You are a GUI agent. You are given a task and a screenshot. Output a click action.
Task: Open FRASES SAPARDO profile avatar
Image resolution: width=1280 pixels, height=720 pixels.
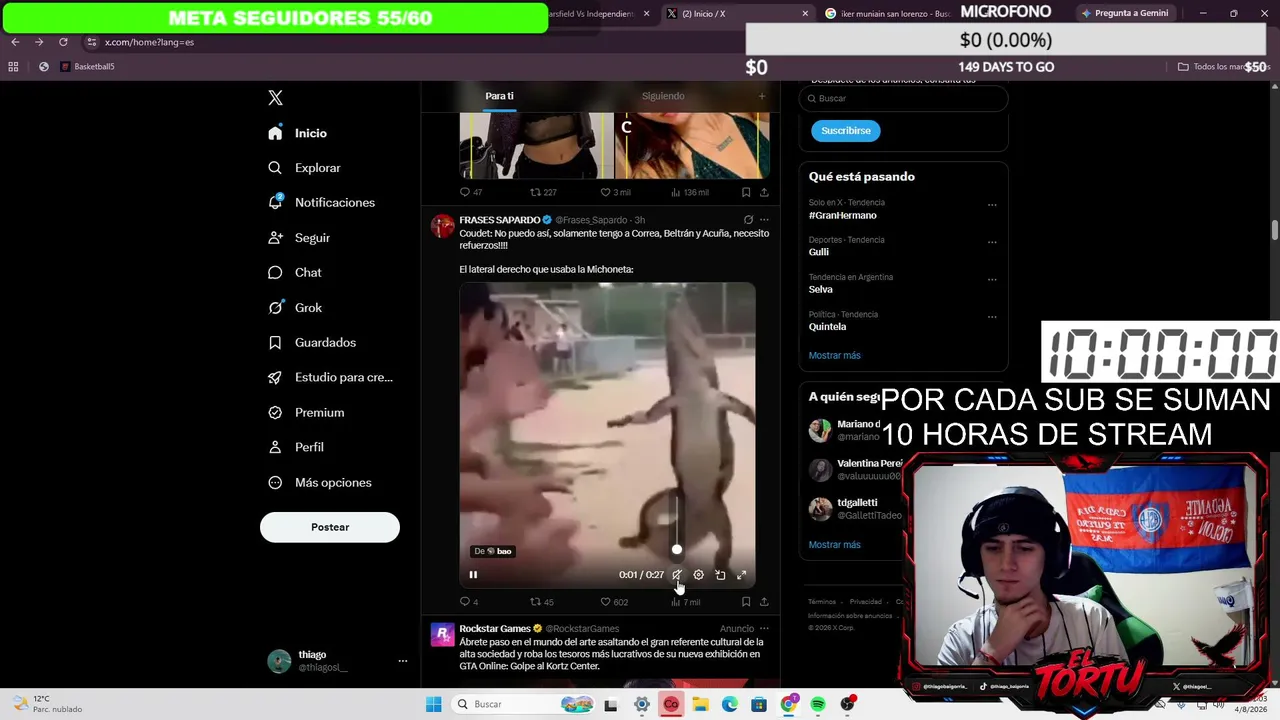442,225
